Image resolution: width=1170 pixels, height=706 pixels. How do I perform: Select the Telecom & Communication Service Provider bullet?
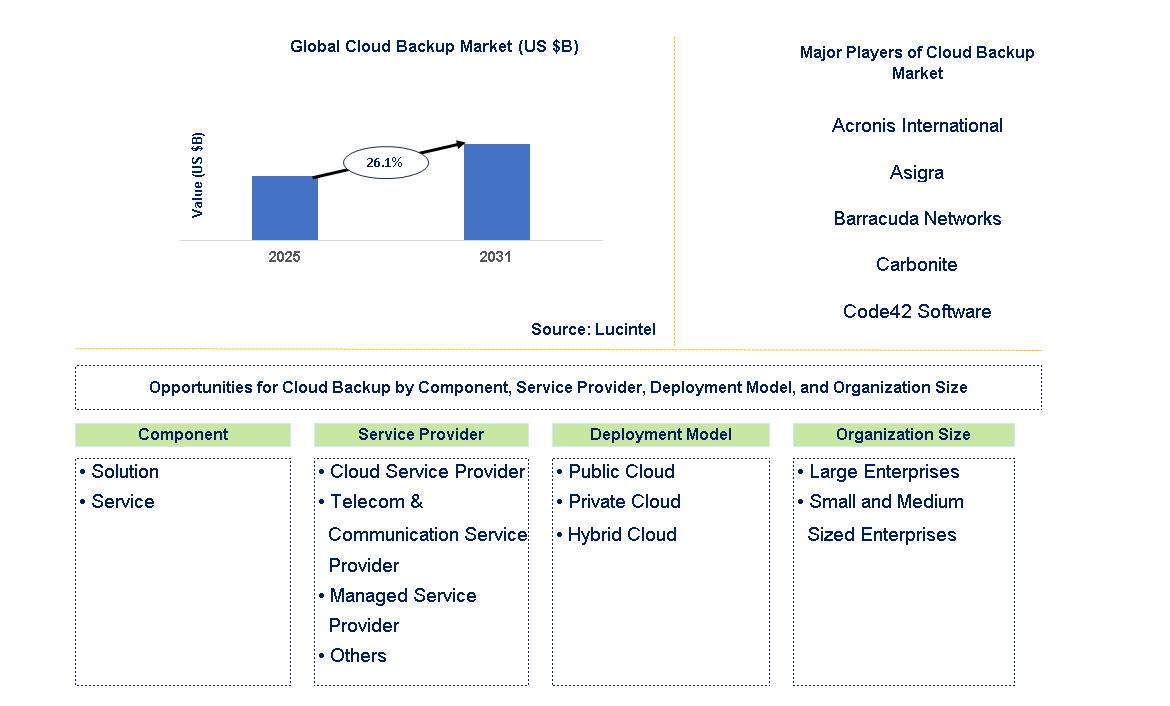[x=423, y=533]
